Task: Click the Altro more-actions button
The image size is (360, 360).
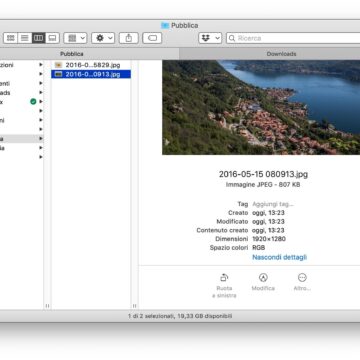Action: tap(302, 282)
